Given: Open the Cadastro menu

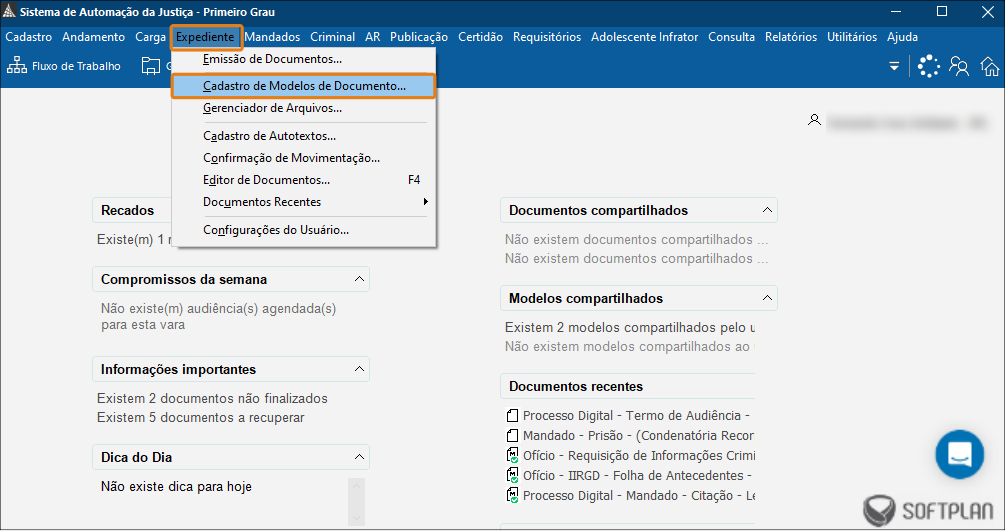Looking at the screenshot, I should [x=29, y=37].
